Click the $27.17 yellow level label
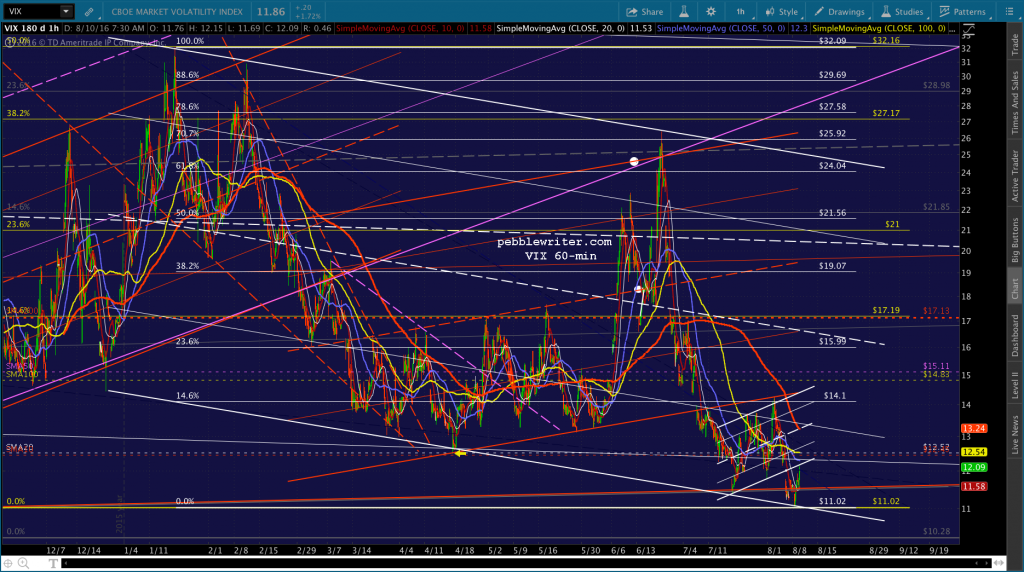 tap(886, 113)
